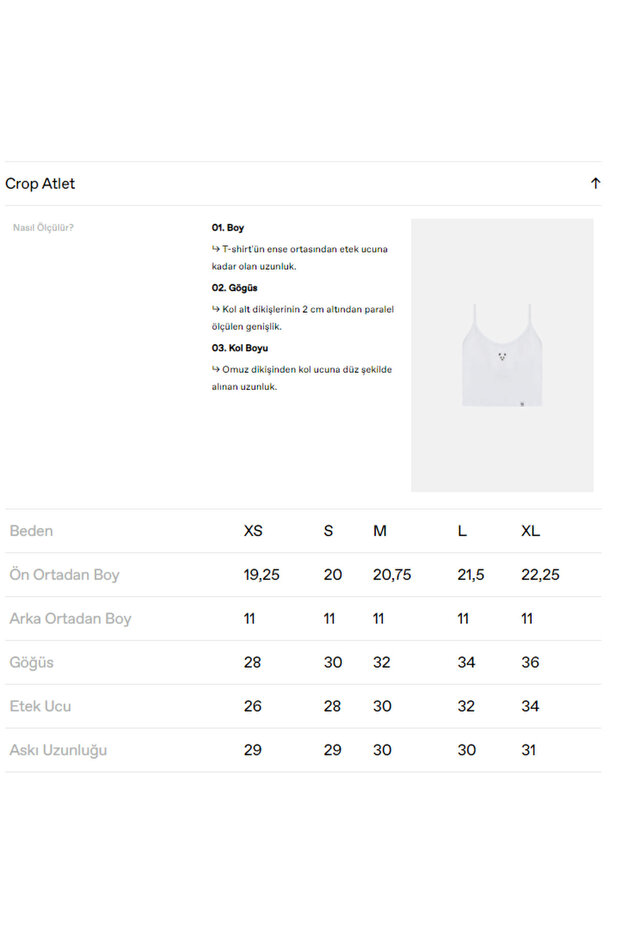Screen dimensions: 621x931
Task: Choose the M size column header
Action: tap(380, 531)
